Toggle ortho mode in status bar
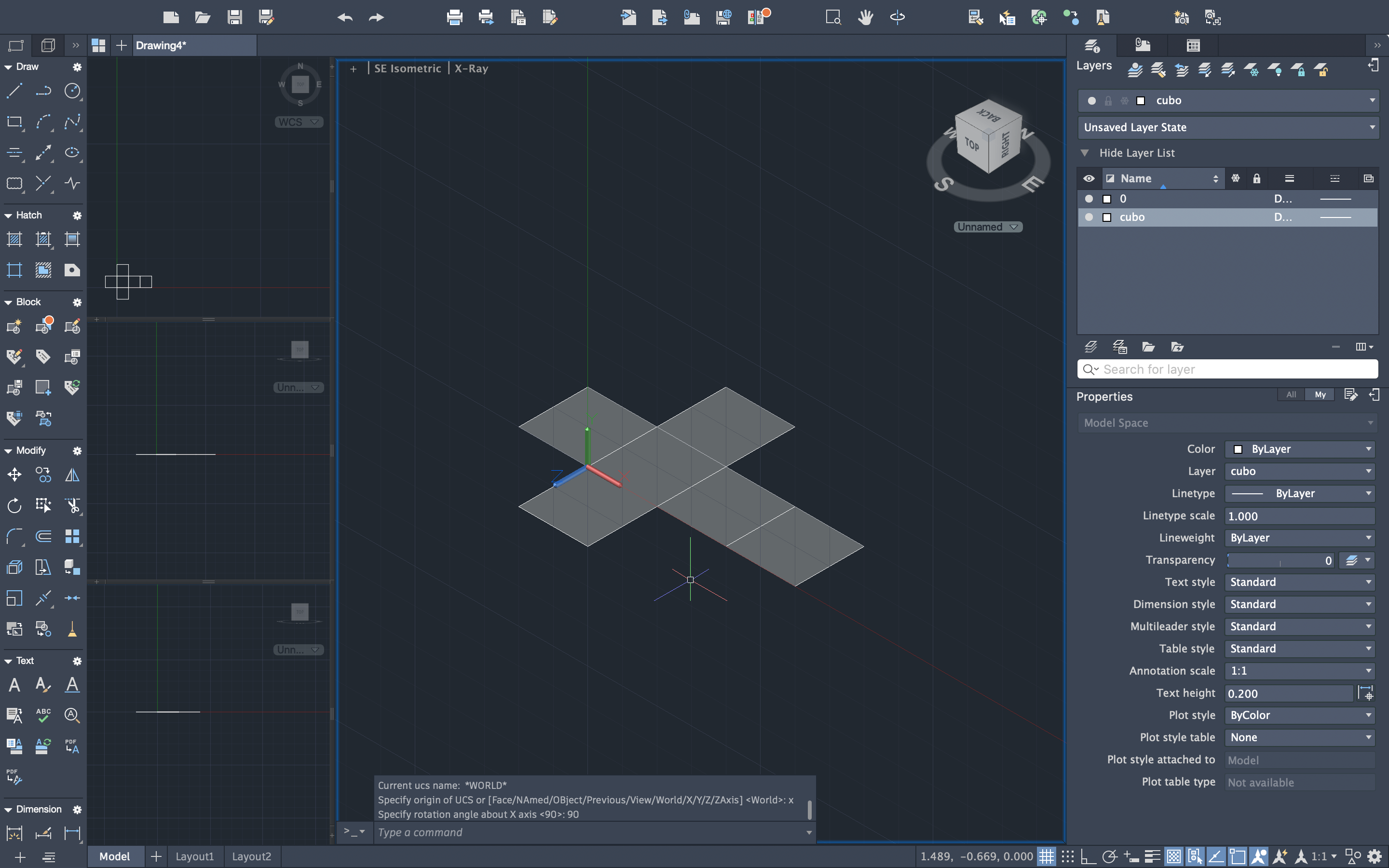The image size is (1389, 868). (1088, 856)
